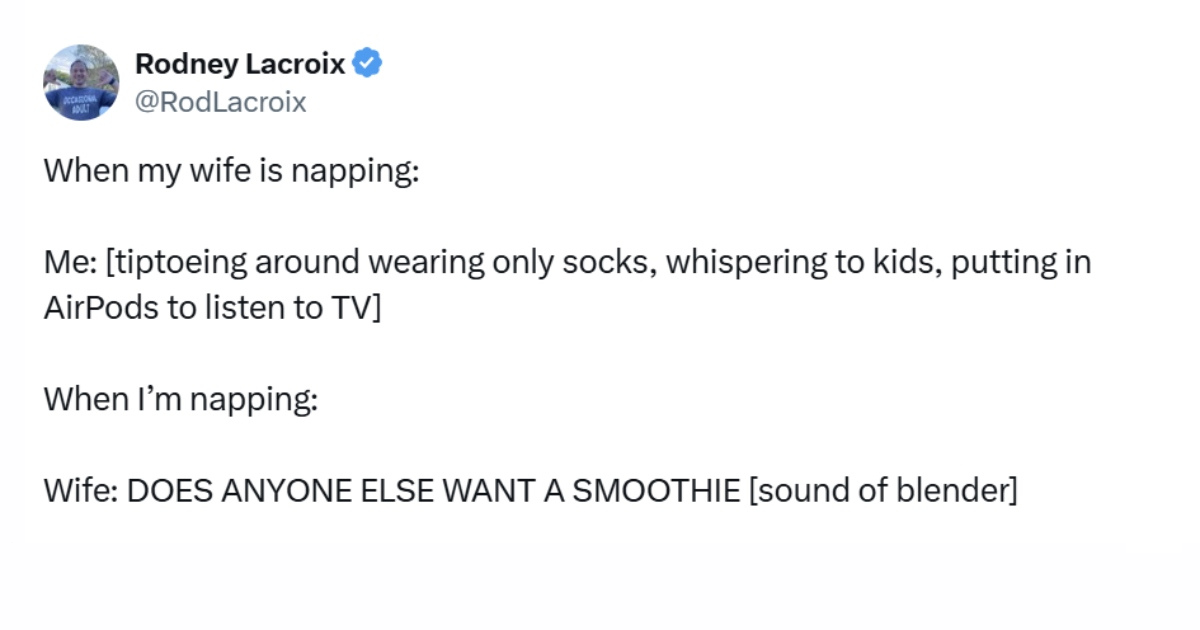Open the @RodLacroix handle link
Image resolution: width=1200 pixels, height=630 pixels.
[x=220, y=102]
